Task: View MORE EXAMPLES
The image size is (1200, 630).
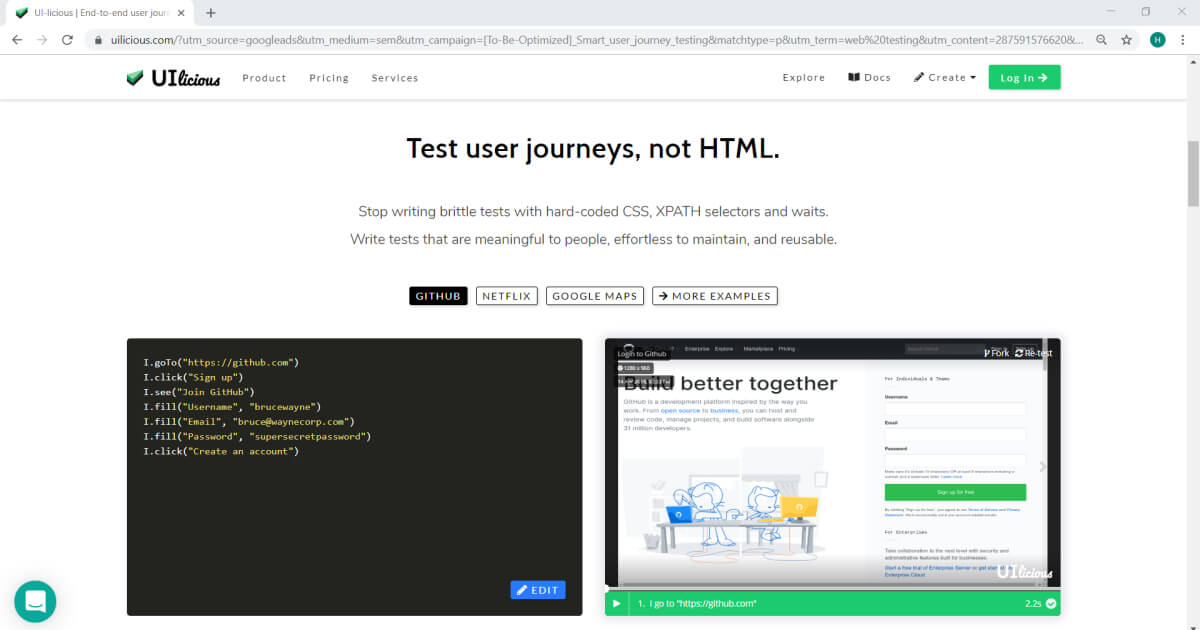Action: [x=714, y=295]
